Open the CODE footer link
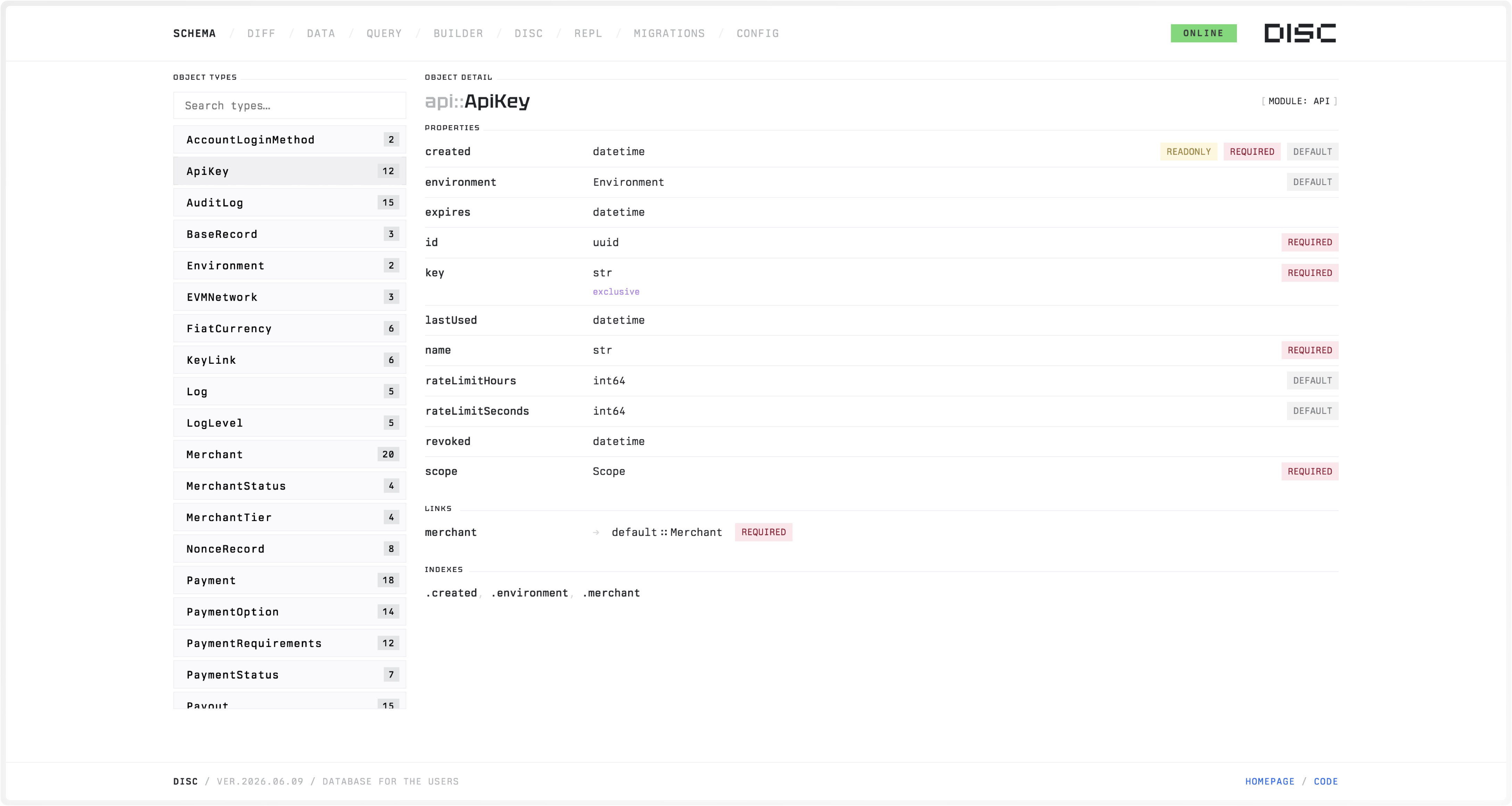The width and height of the screenshot is (1512, 806). (1326, 781)
